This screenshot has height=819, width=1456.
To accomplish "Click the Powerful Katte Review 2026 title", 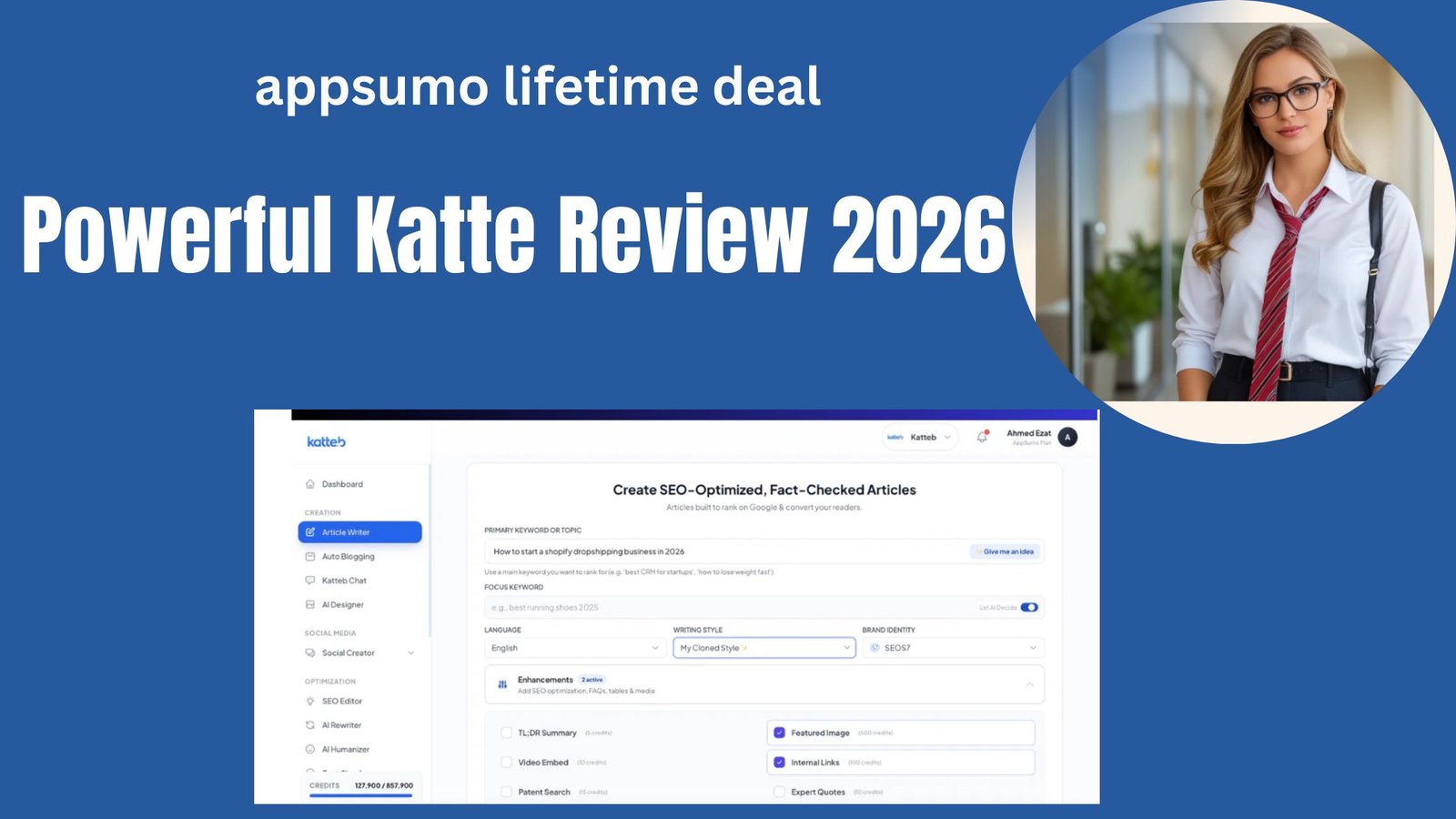I will 514,233.
